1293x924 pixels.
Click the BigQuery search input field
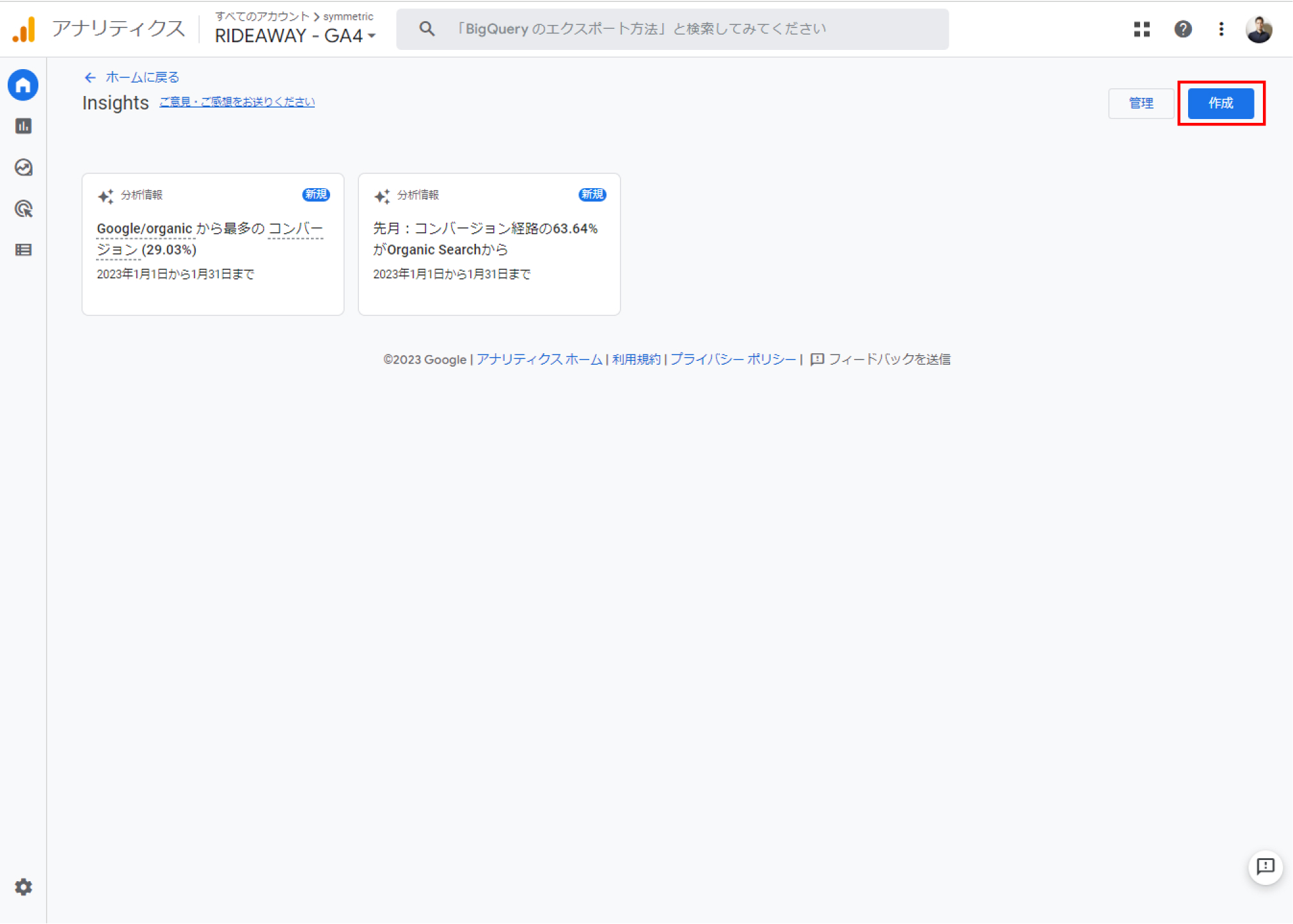click(x=672, y=29)
